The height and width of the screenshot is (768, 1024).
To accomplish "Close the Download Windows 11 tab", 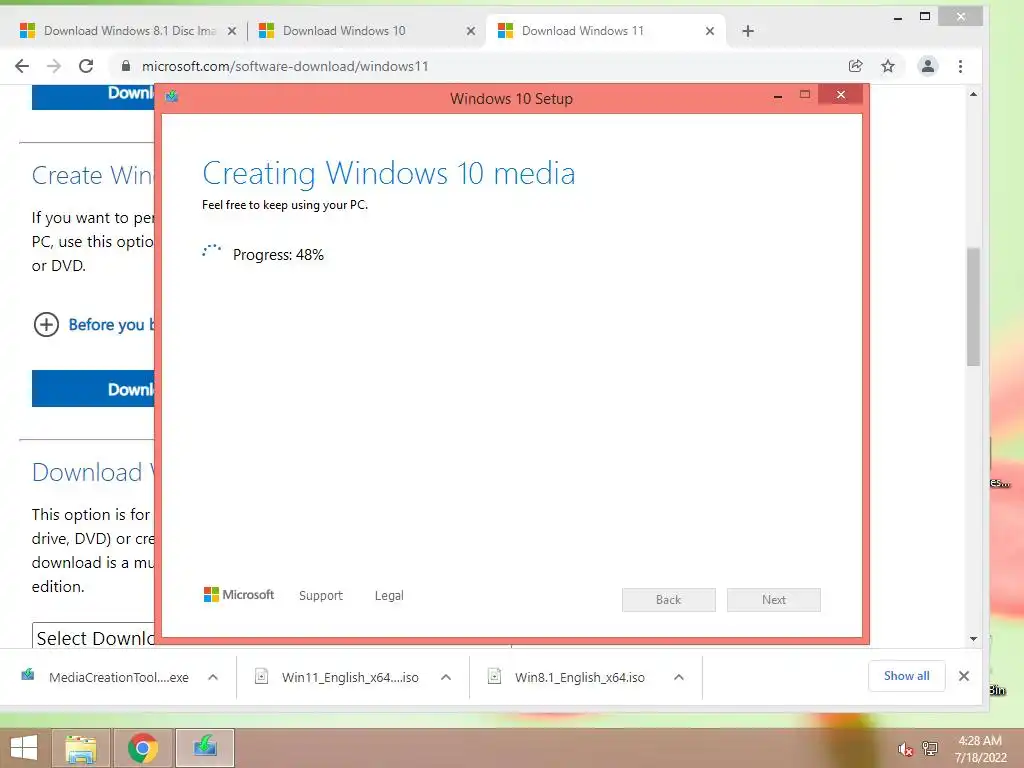I will [710, 31].
